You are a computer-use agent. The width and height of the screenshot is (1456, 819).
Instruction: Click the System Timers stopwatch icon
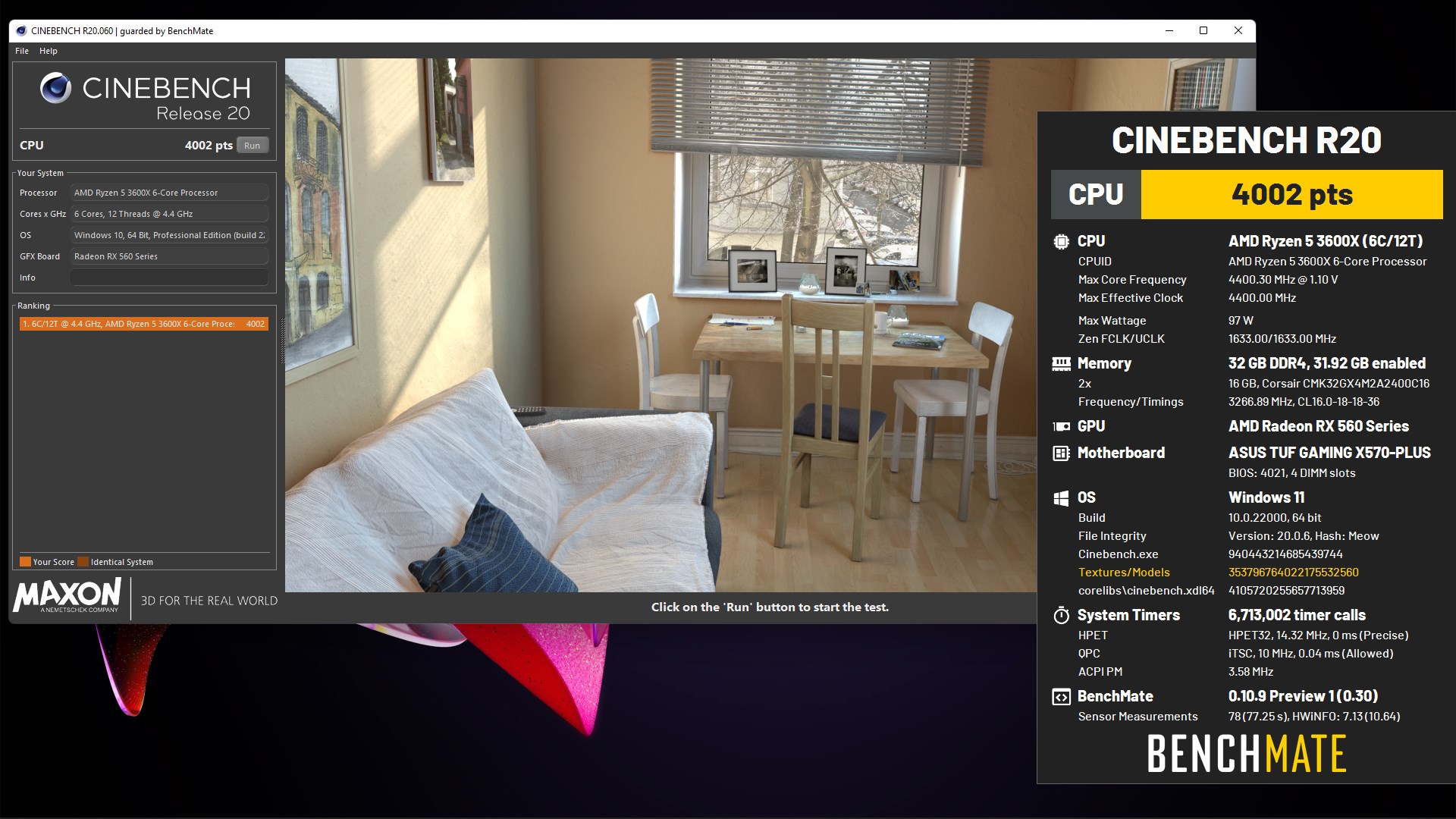tap(1061, 615)
